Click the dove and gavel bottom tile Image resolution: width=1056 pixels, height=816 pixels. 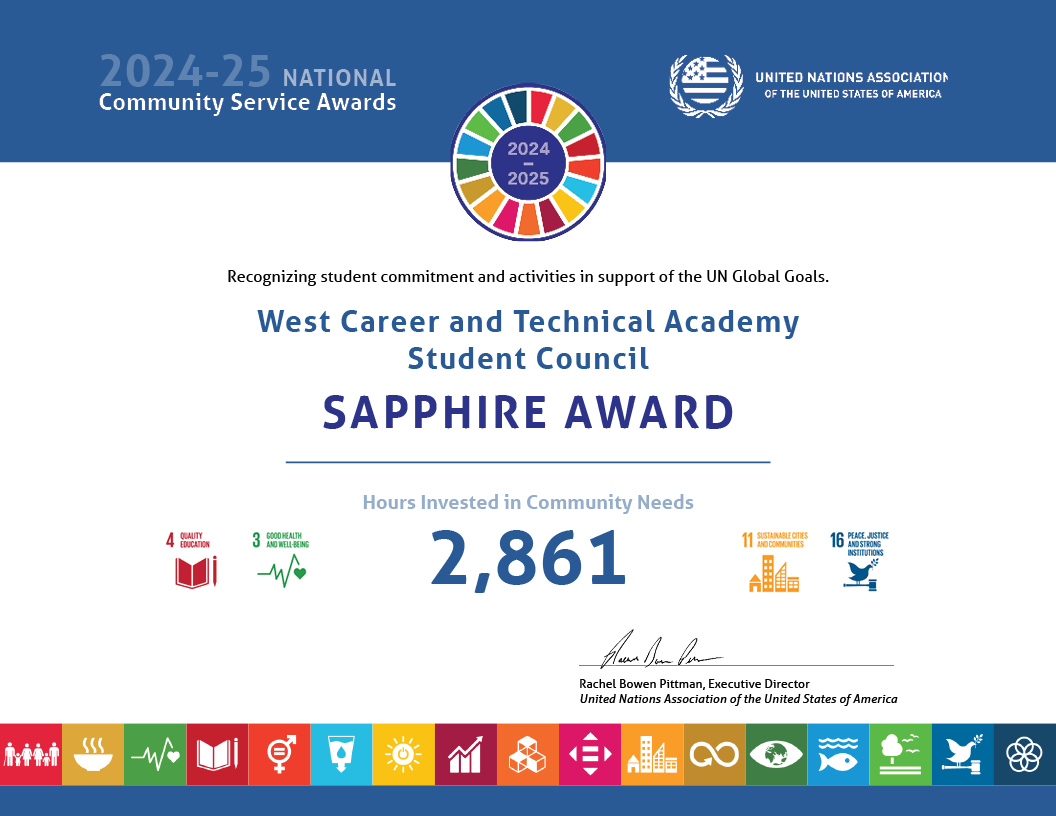pos(963,754)
